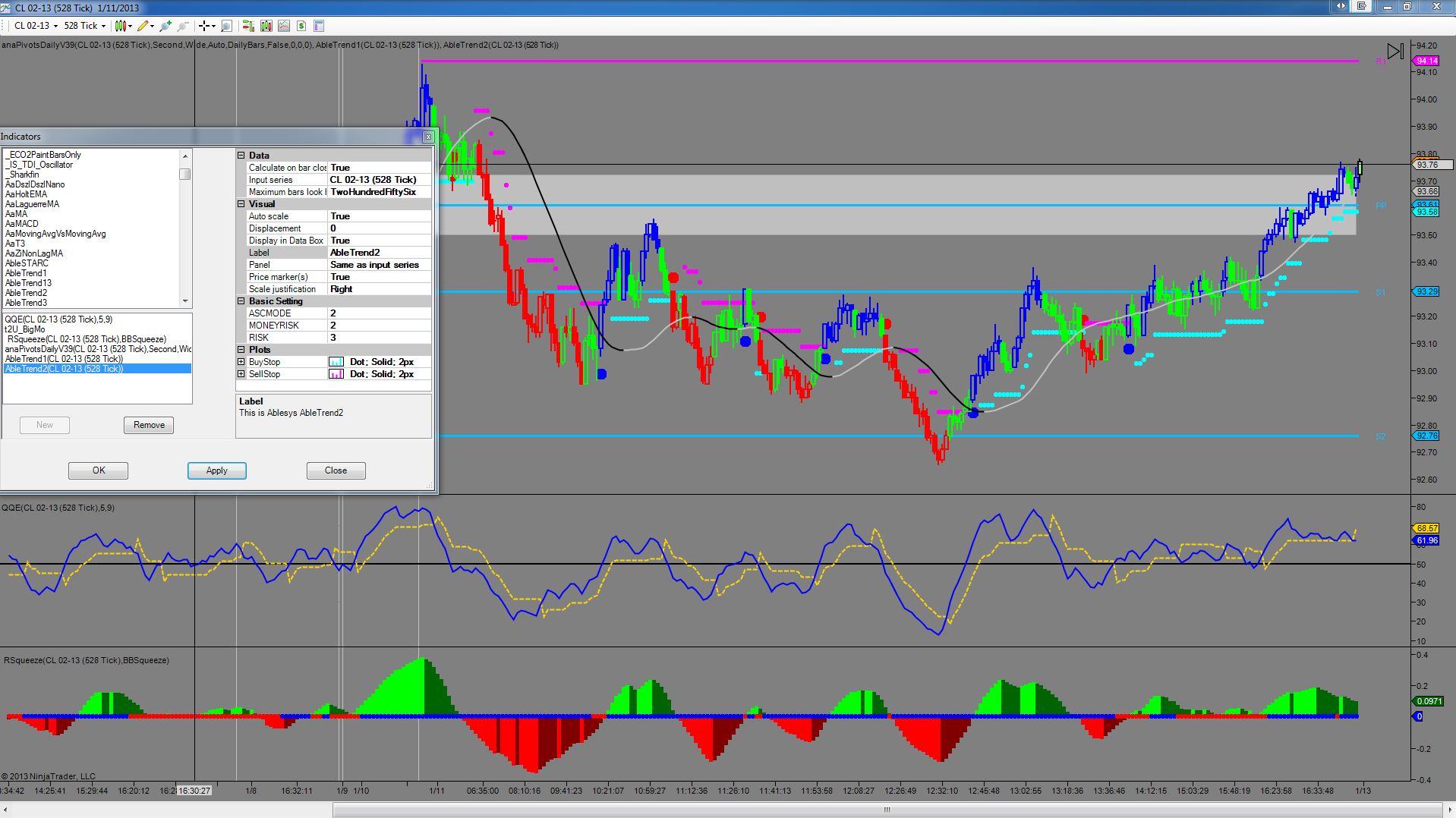Viewport: 1456px width, 818px height.
Task: Click the horizontal chart scrollbar thumb
Action: pyautogui.click(x=887, y=810)
